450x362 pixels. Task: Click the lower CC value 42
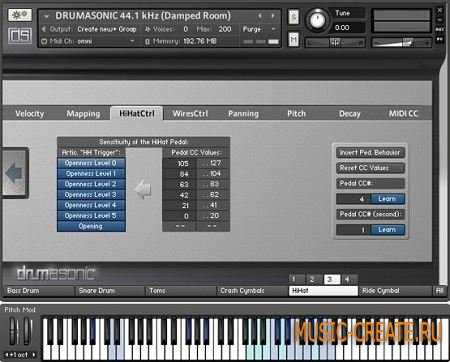(x=179, y=195)
